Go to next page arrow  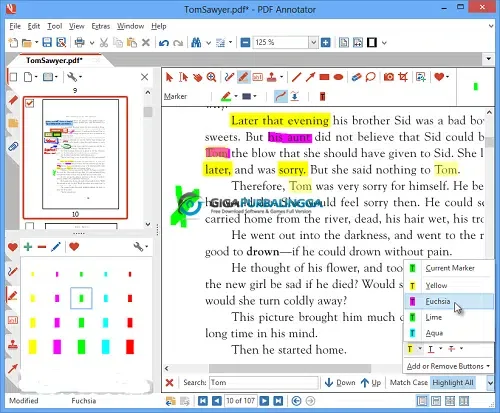[264, 401]
